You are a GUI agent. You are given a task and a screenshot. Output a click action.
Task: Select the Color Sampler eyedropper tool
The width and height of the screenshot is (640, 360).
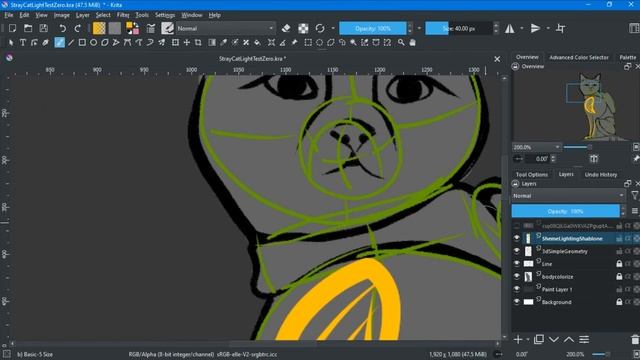pos(223,42)
